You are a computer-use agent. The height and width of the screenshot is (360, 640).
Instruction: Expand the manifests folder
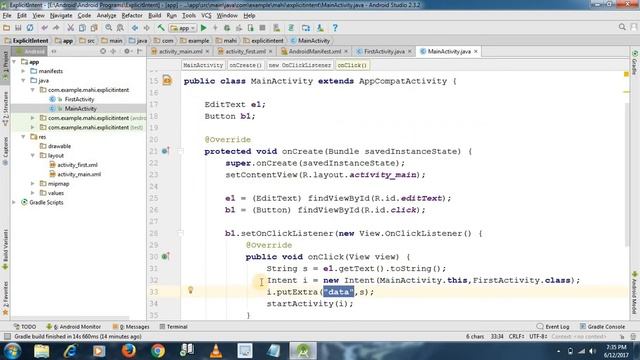[x=23, y=71]
